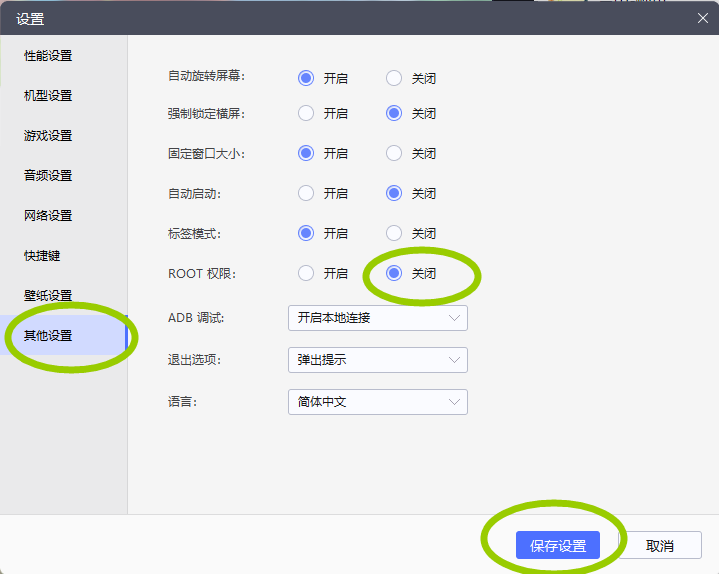The width and height of the screenshot is (719, 574).
Task: Disable 自动旋转屏幕 with 关闭 radio
Action: tap(394, 78)
